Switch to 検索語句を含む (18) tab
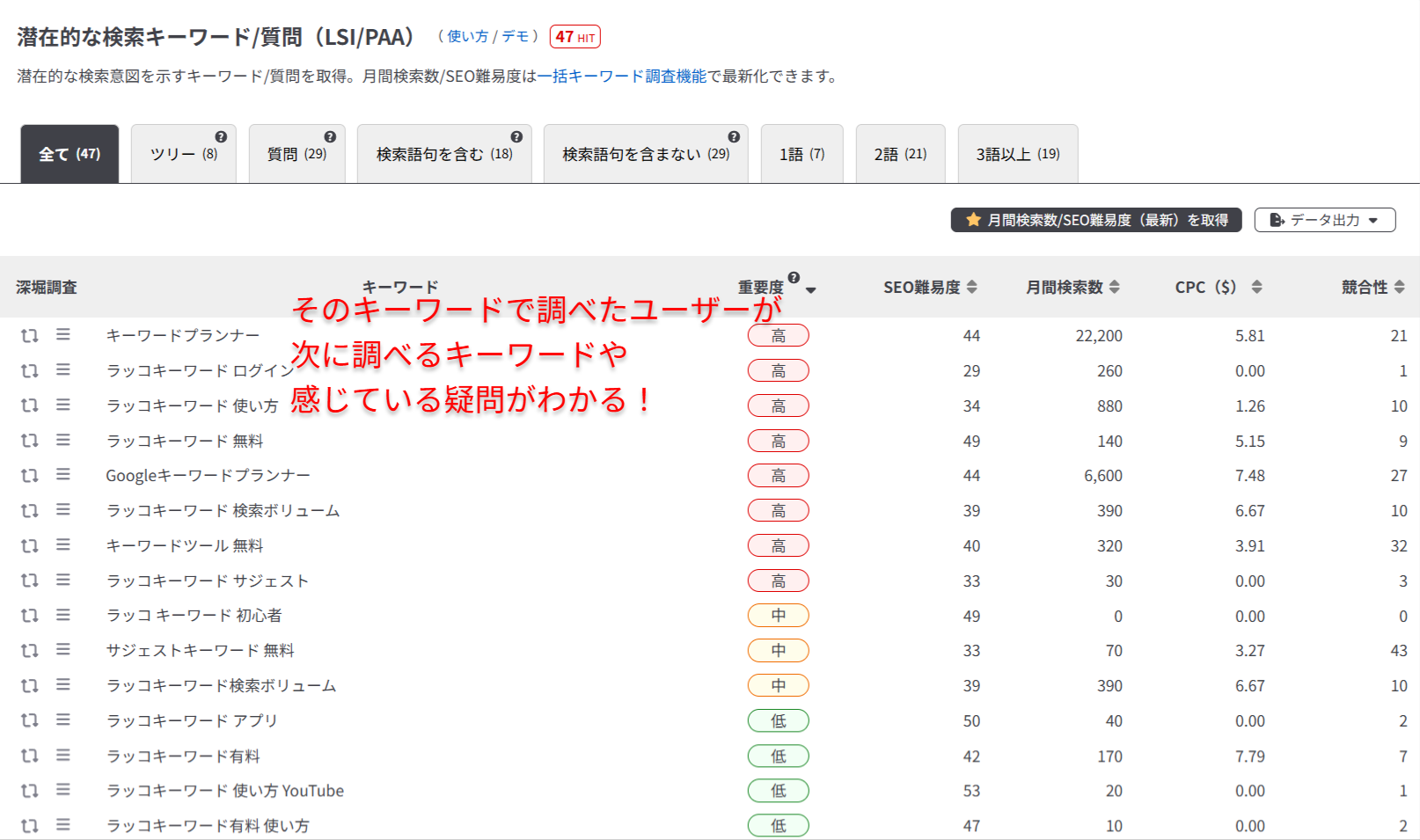The image size is (1420, 840). [443, 155]
